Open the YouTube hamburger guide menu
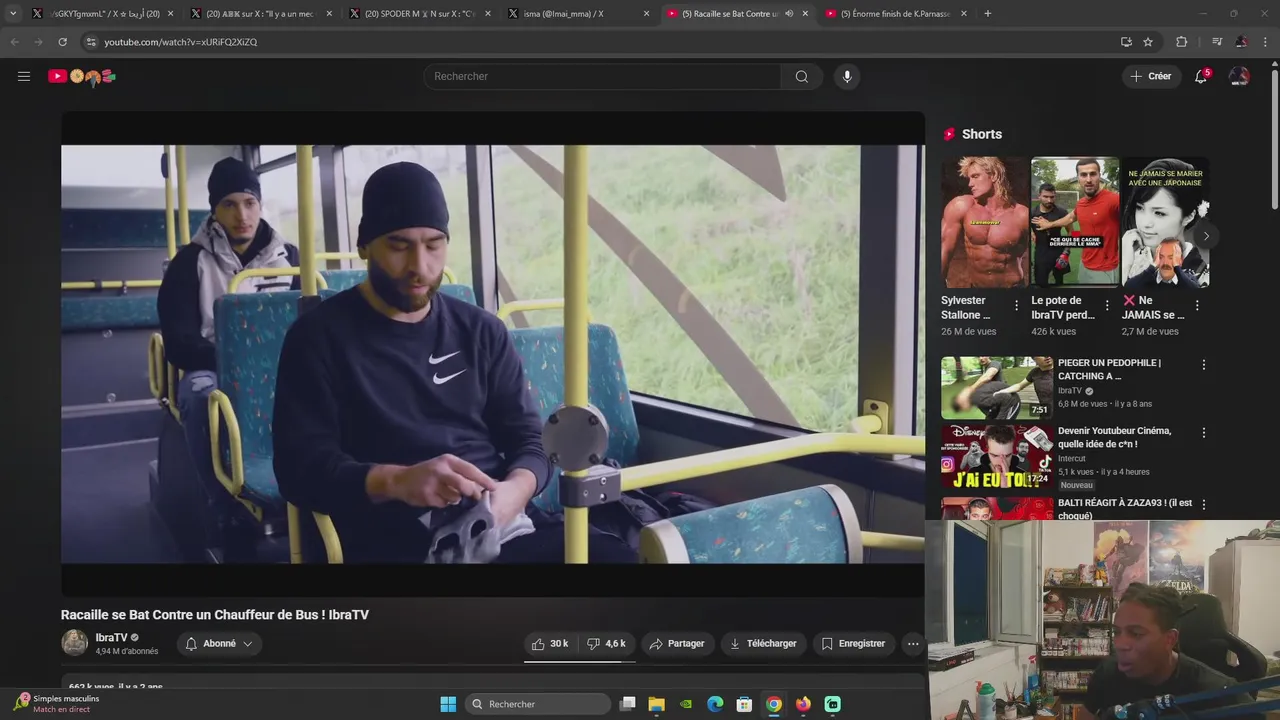Viewport: 1280px width, 720px height. [x=24, y=76]
